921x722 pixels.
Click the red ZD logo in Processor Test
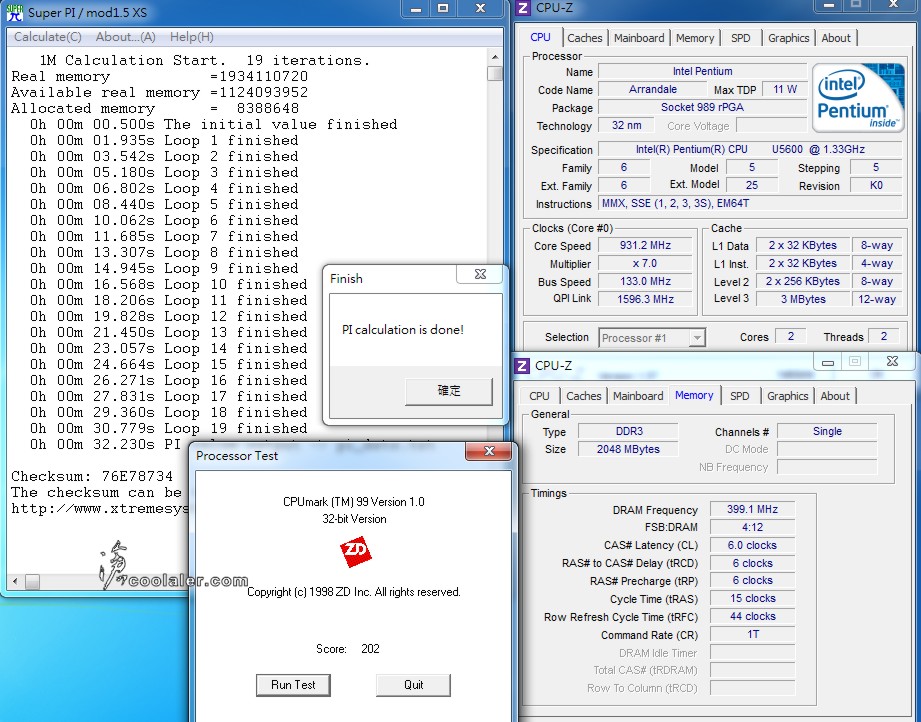[355, 551]
